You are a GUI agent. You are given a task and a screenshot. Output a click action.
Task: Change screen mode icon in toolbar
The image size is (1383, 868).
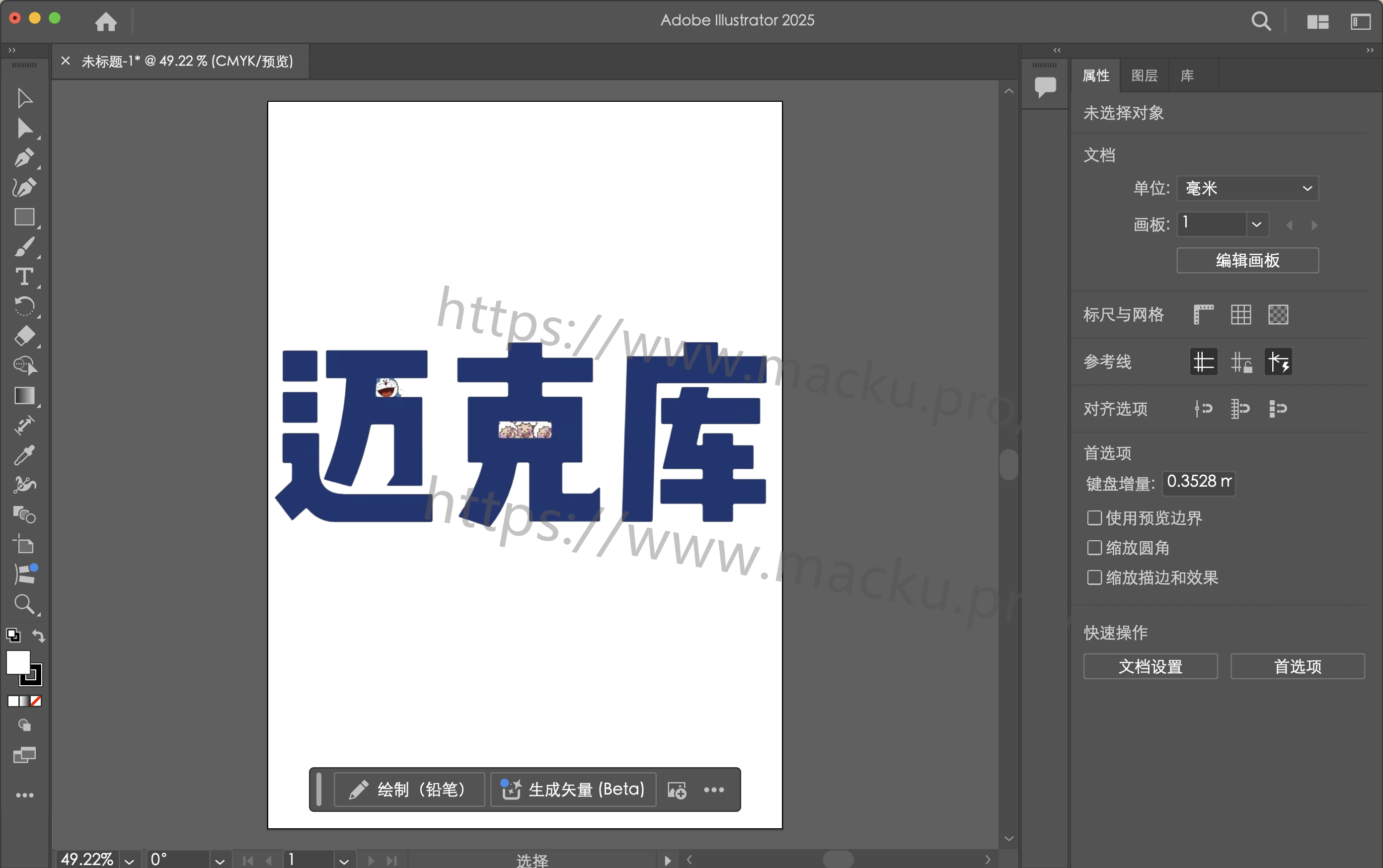coord(24,755)
